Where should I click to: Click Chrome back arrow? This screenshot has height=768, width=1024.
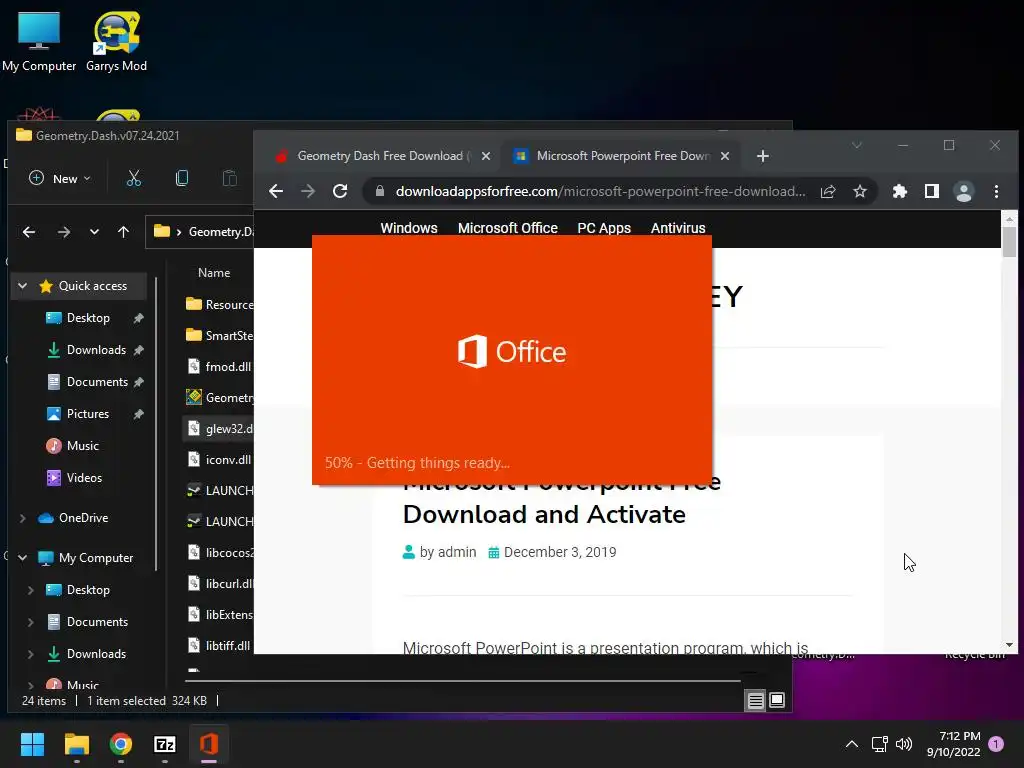[276, 191]
